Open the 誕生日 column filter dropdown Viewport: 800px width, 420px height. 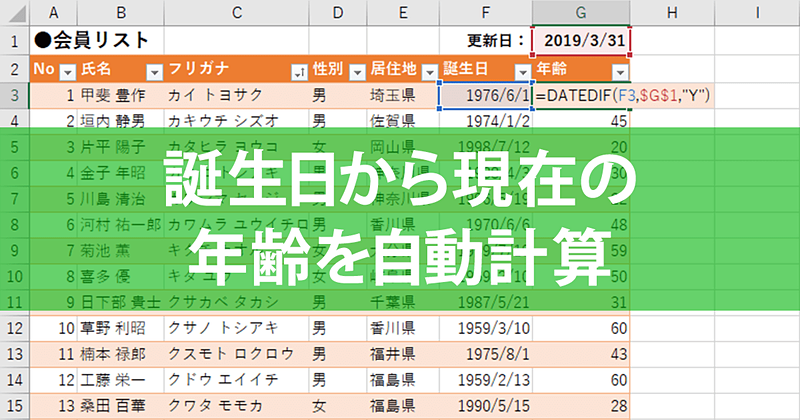coord(522,73)
